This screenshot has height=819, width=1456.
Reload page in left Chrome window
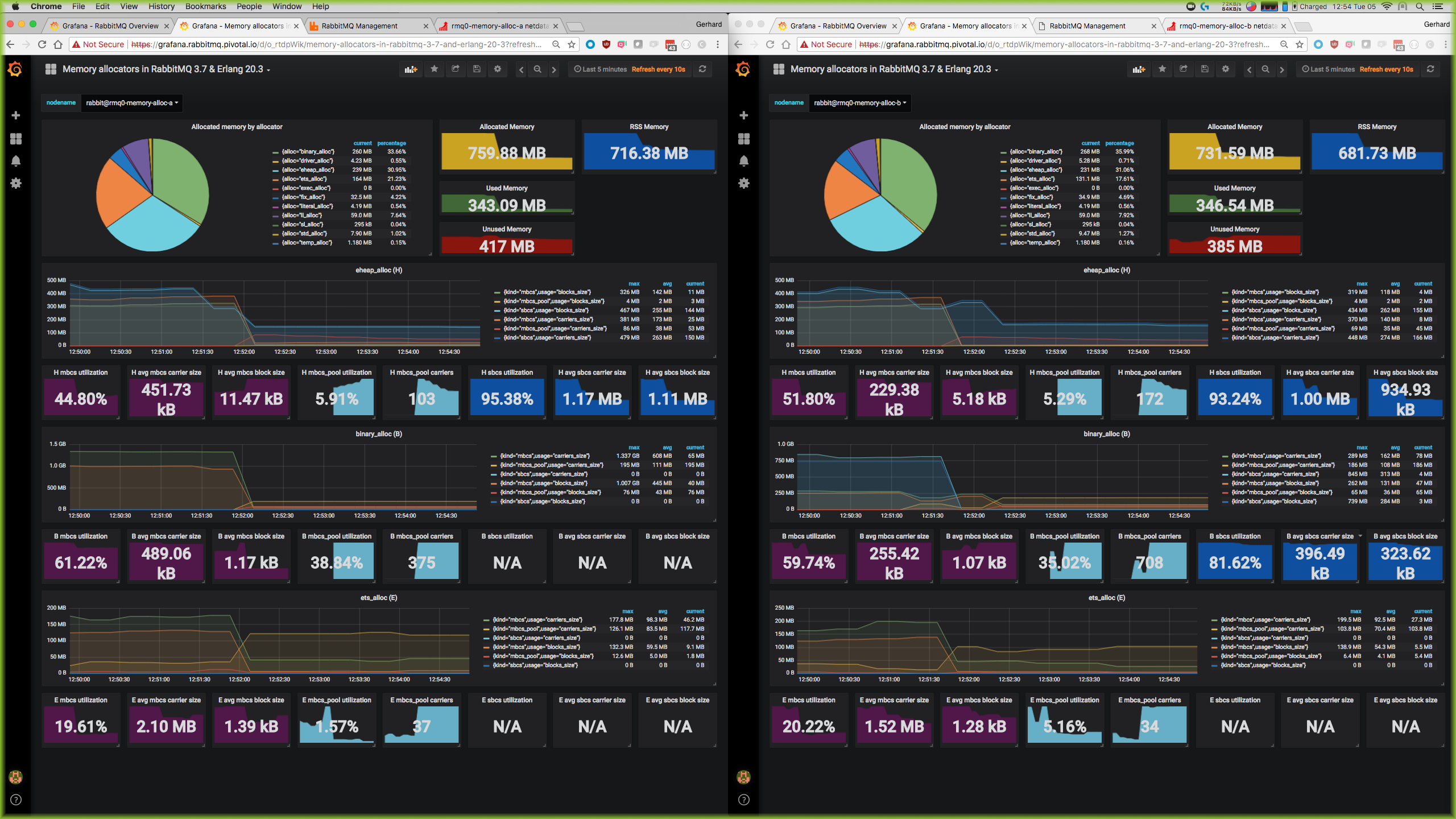coord(42,44)
